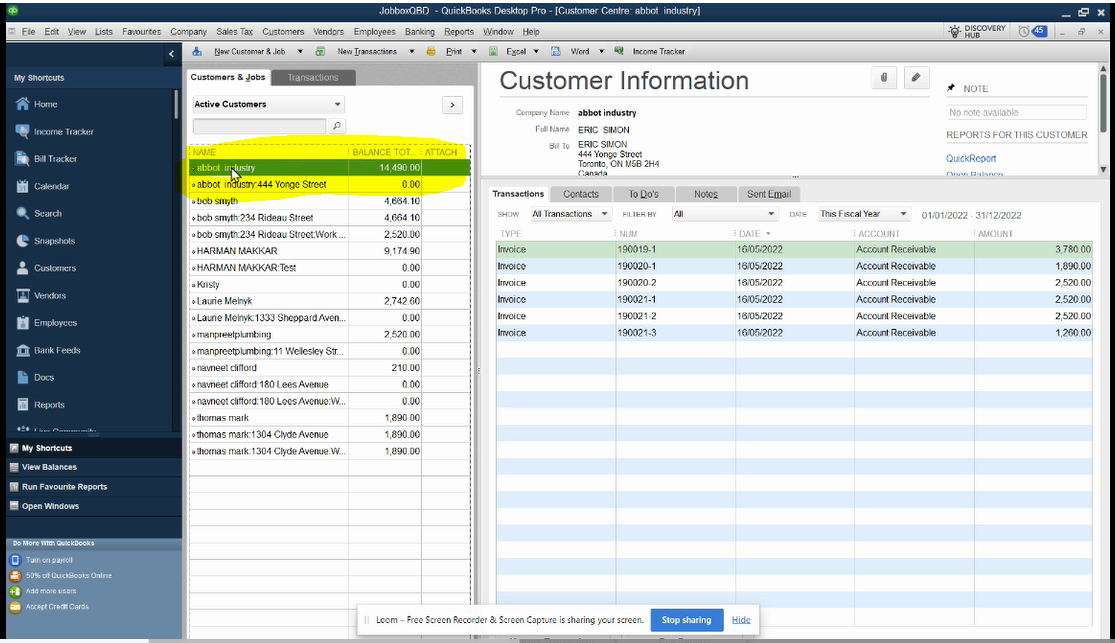The height and width of the screenshot is (643, 1115).
Task: Click Open Windows in sidebar
Action: [x=50, y=506]
